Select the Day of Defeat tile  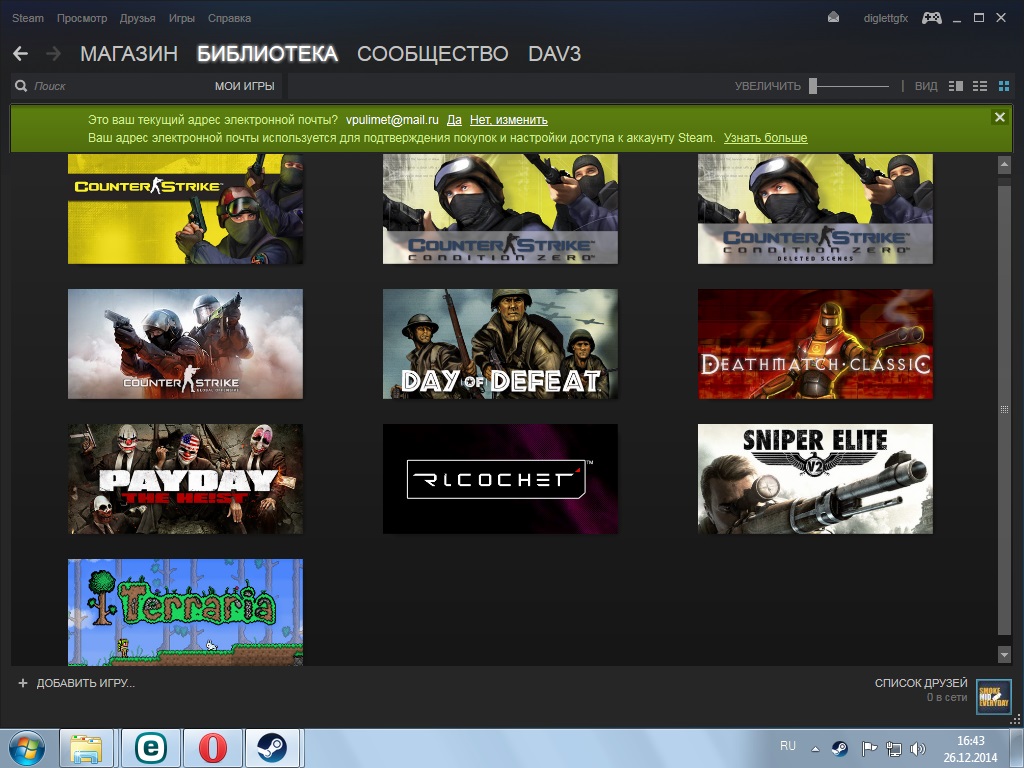500,344
